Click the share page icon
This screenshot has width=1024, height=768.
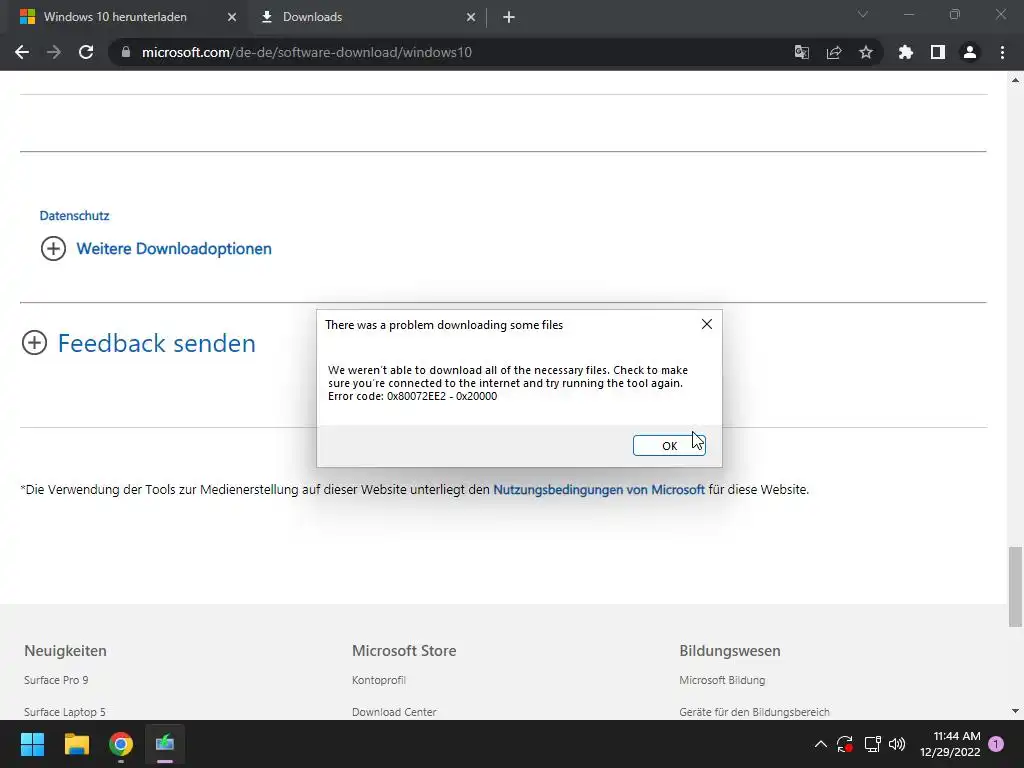(x=833, y=52)
